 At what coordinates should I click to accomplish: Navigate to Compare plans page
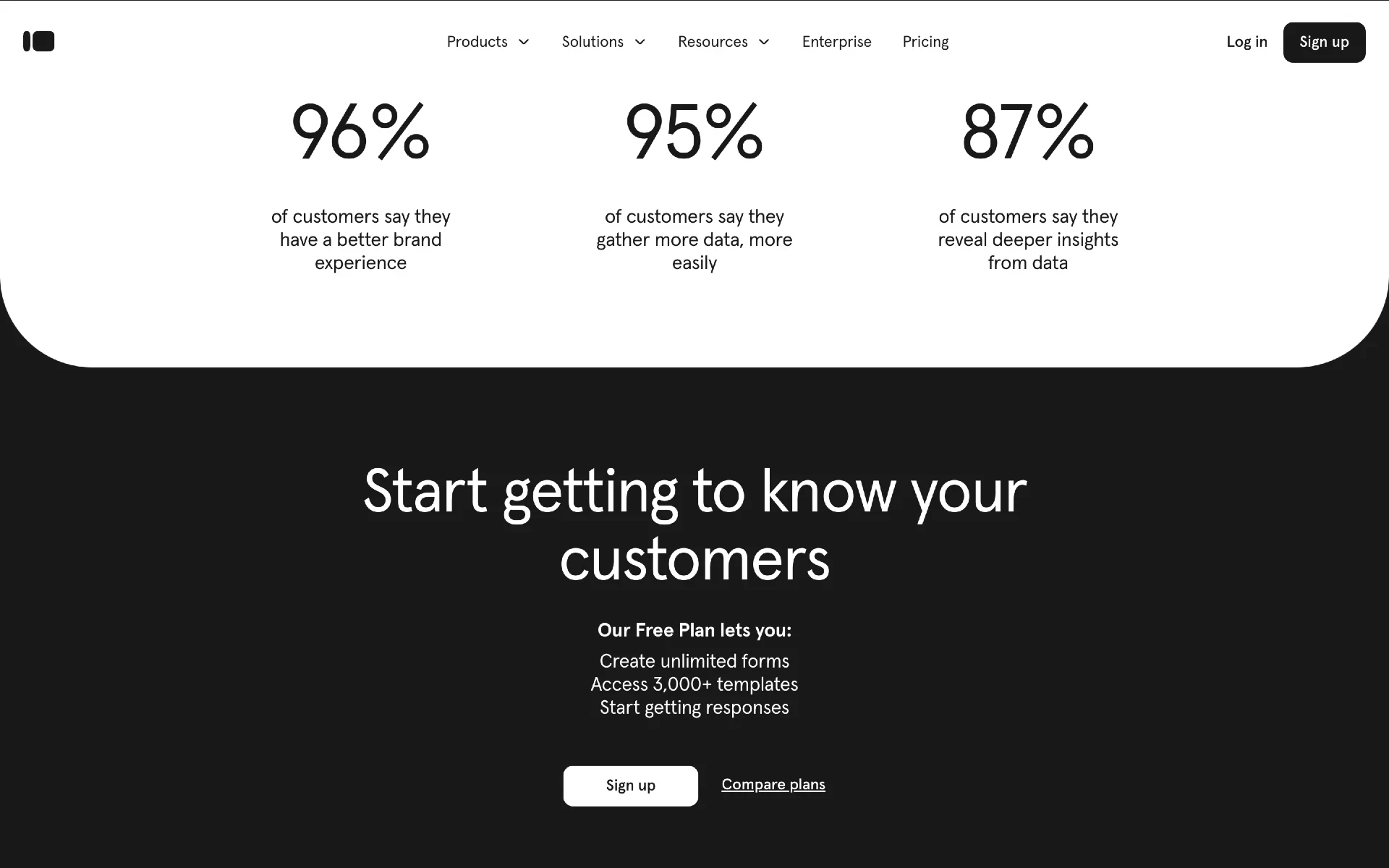click(x=773, y=785)
